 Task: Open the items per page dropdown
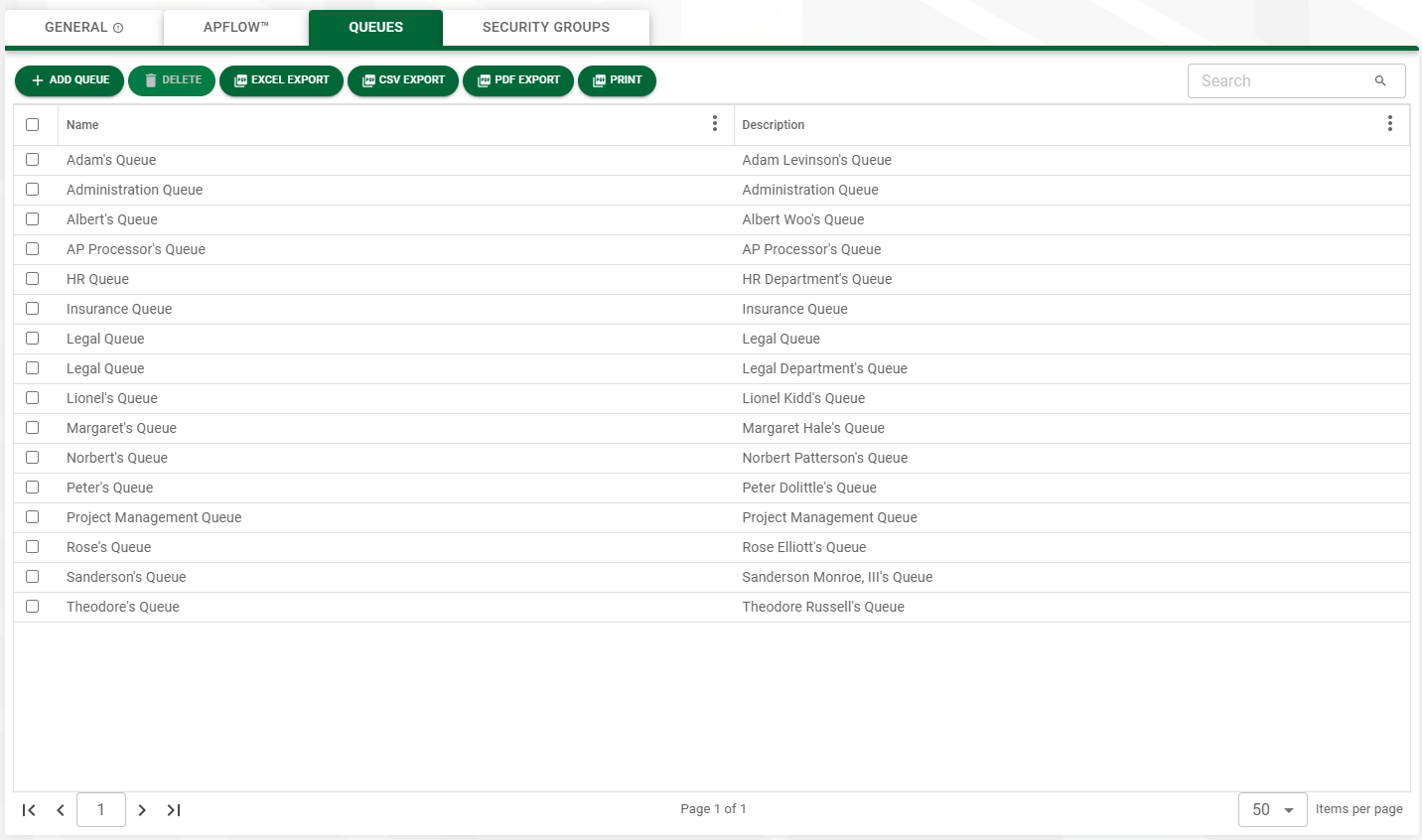(1272, 809)
